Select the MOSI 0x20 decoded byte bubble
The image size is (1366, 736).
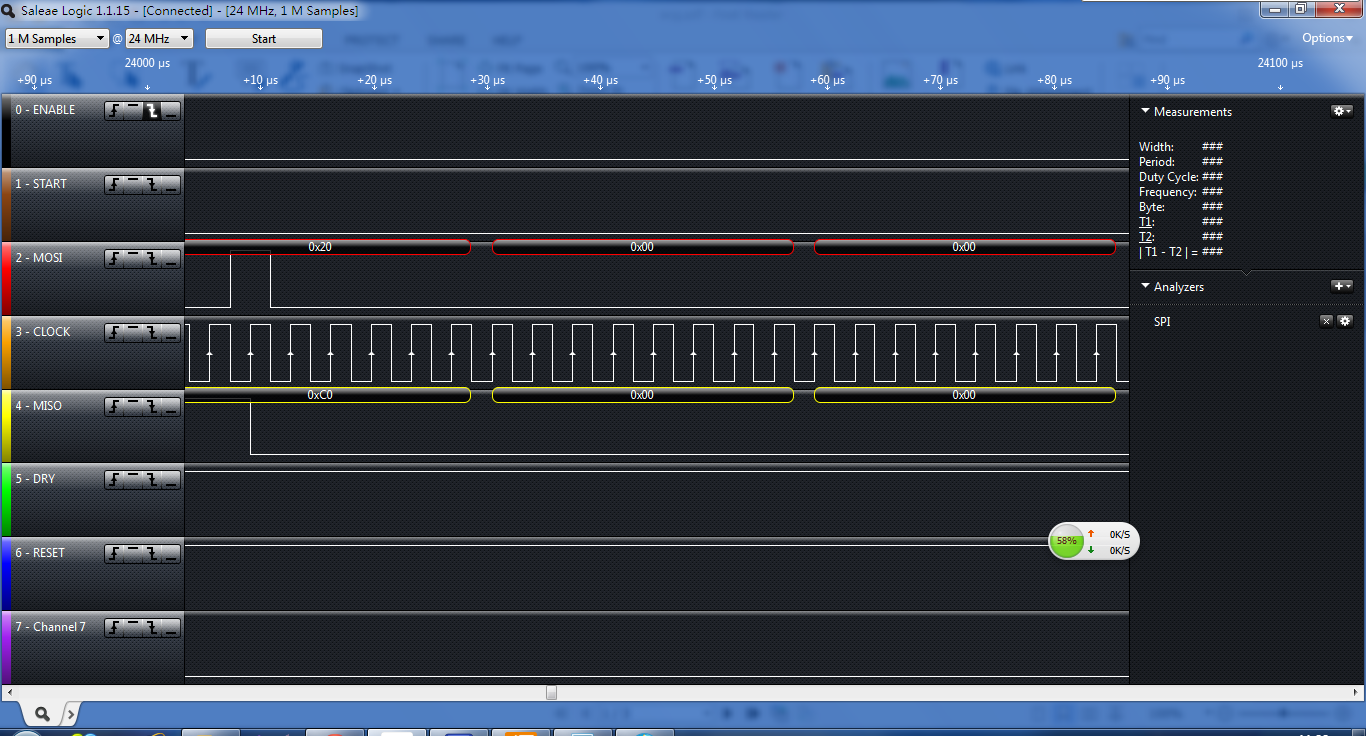coord(327,247)
